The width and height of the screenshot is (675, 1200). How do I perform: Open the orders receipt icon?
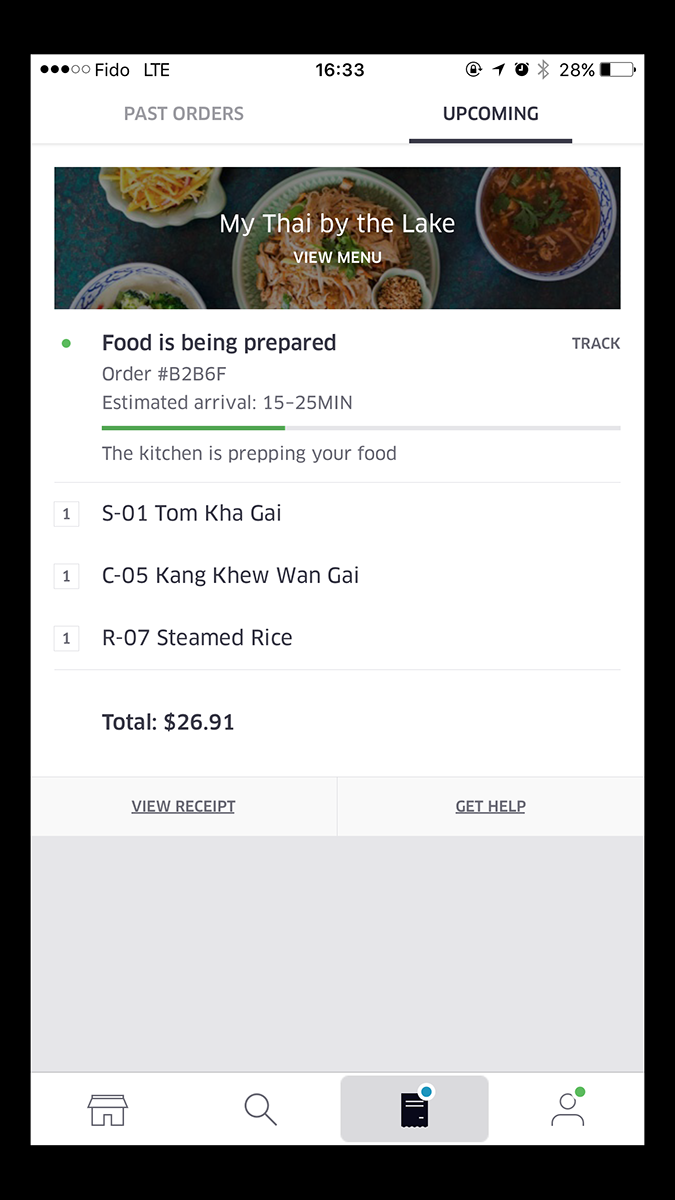pyautogui.click(x=415, y=1109)
